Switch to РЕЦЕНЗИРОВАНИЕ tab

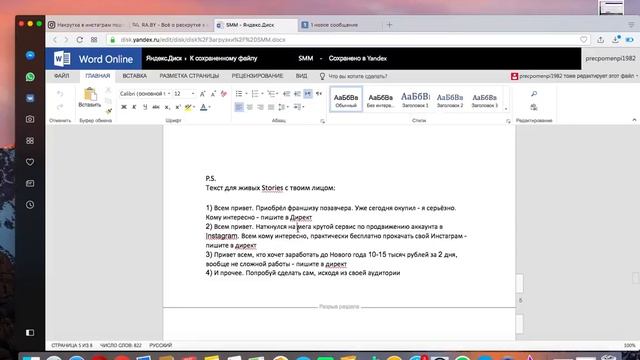click(x=257, y=76)
